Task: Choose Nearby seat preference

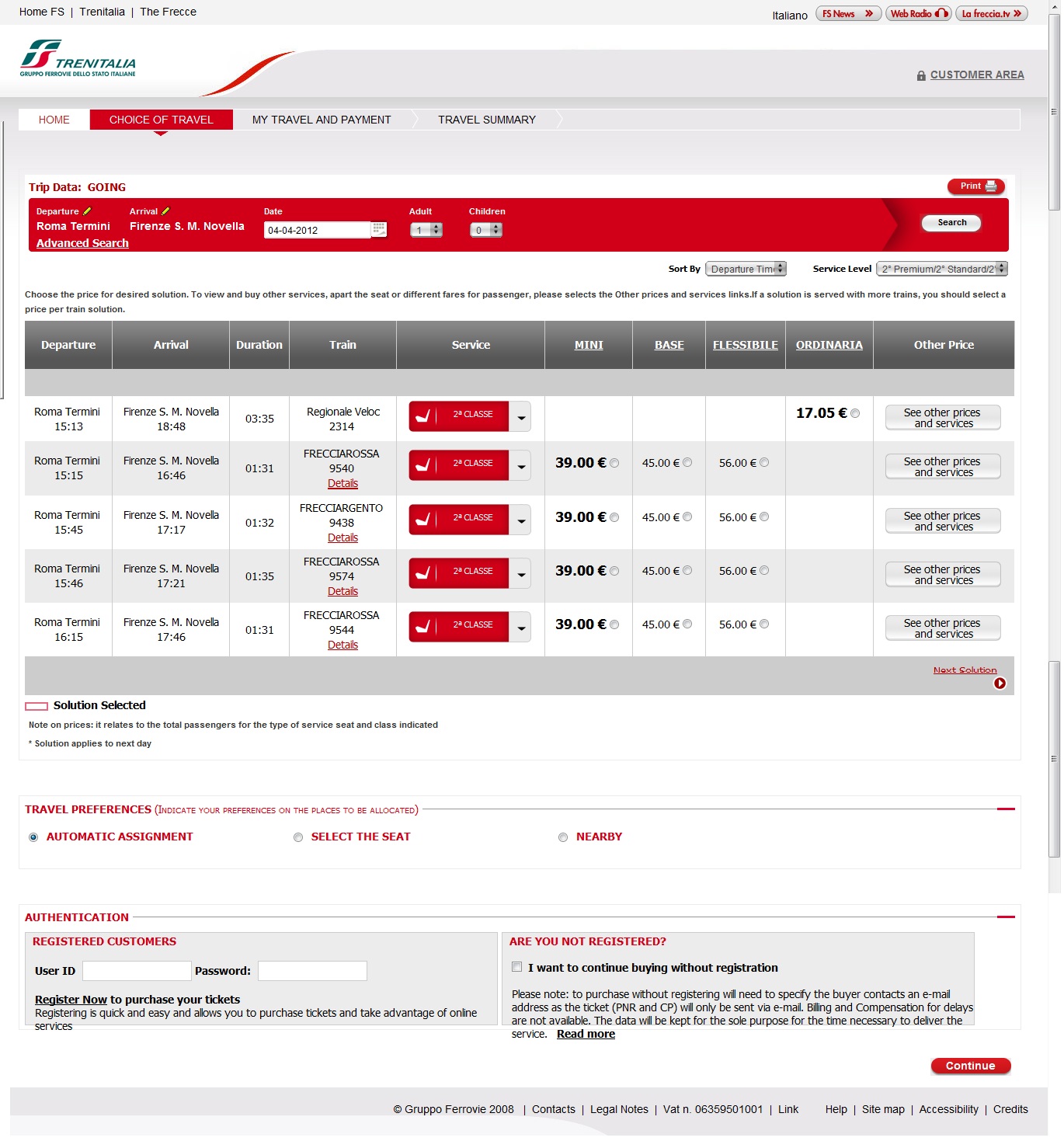Action: [563, 837]
